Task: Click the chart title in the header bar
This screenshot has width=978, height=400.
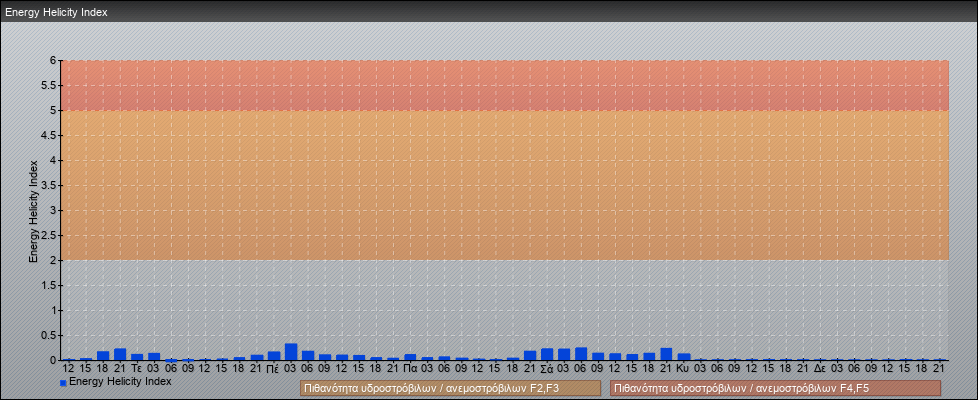Action: [56, 12]
